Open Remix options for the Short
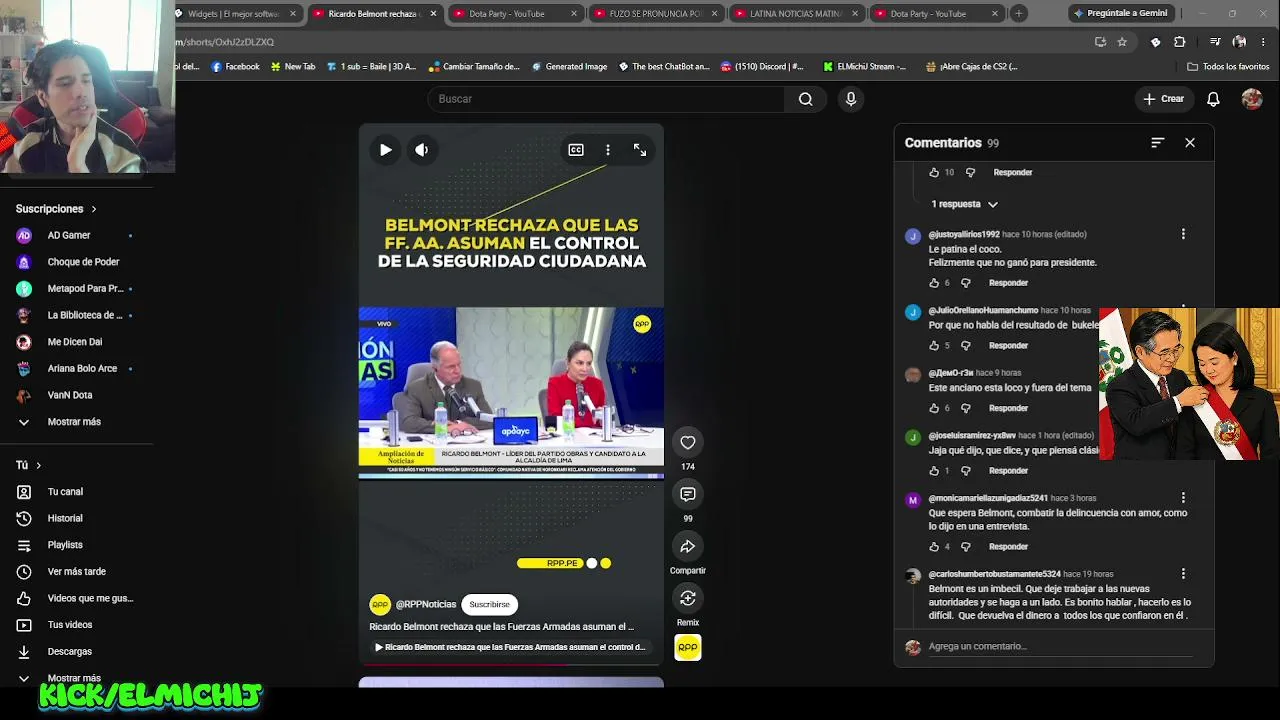1280x720 pixels. (688, 598)
